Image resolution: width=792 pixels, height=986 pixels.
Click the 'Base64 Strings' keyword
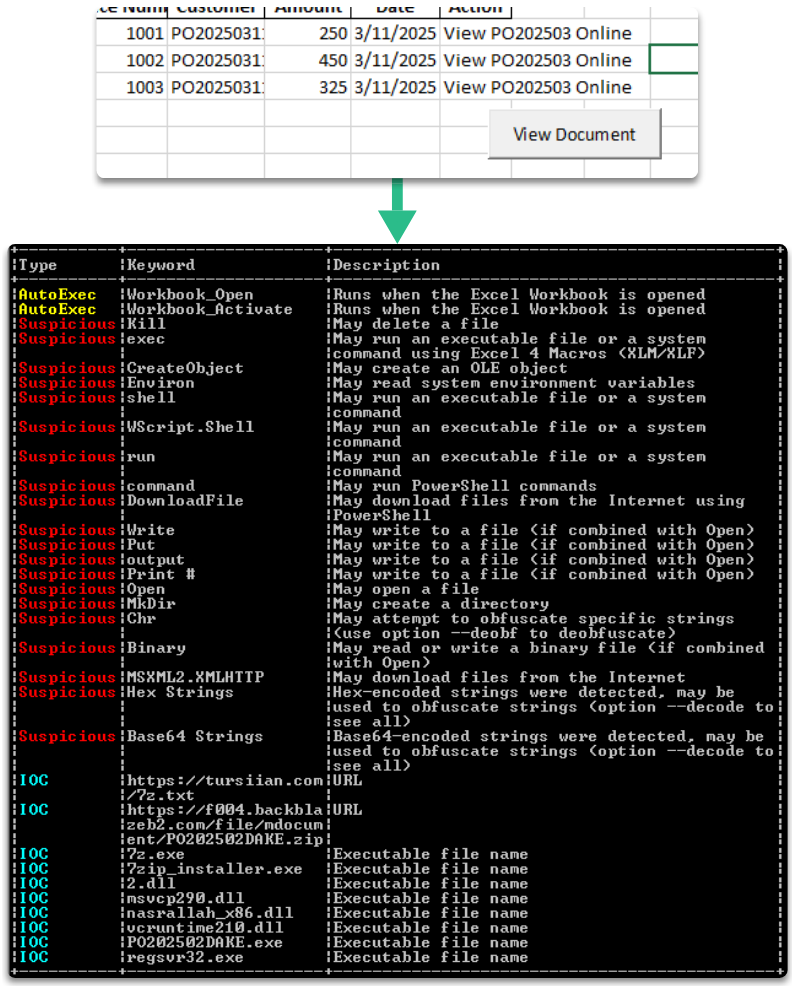[x=195, y=736]
